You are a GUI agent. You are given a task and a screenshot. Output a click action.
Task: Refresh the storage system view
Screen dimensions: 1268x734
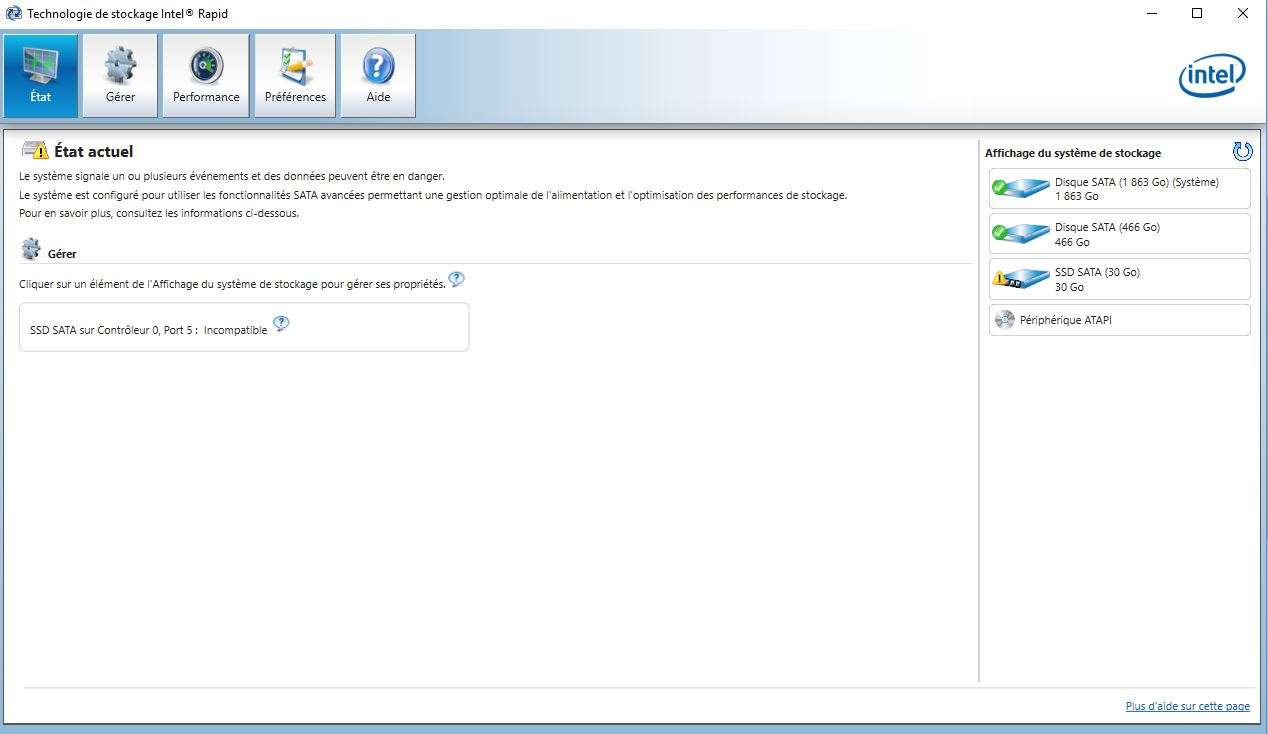coord(1242,151)
